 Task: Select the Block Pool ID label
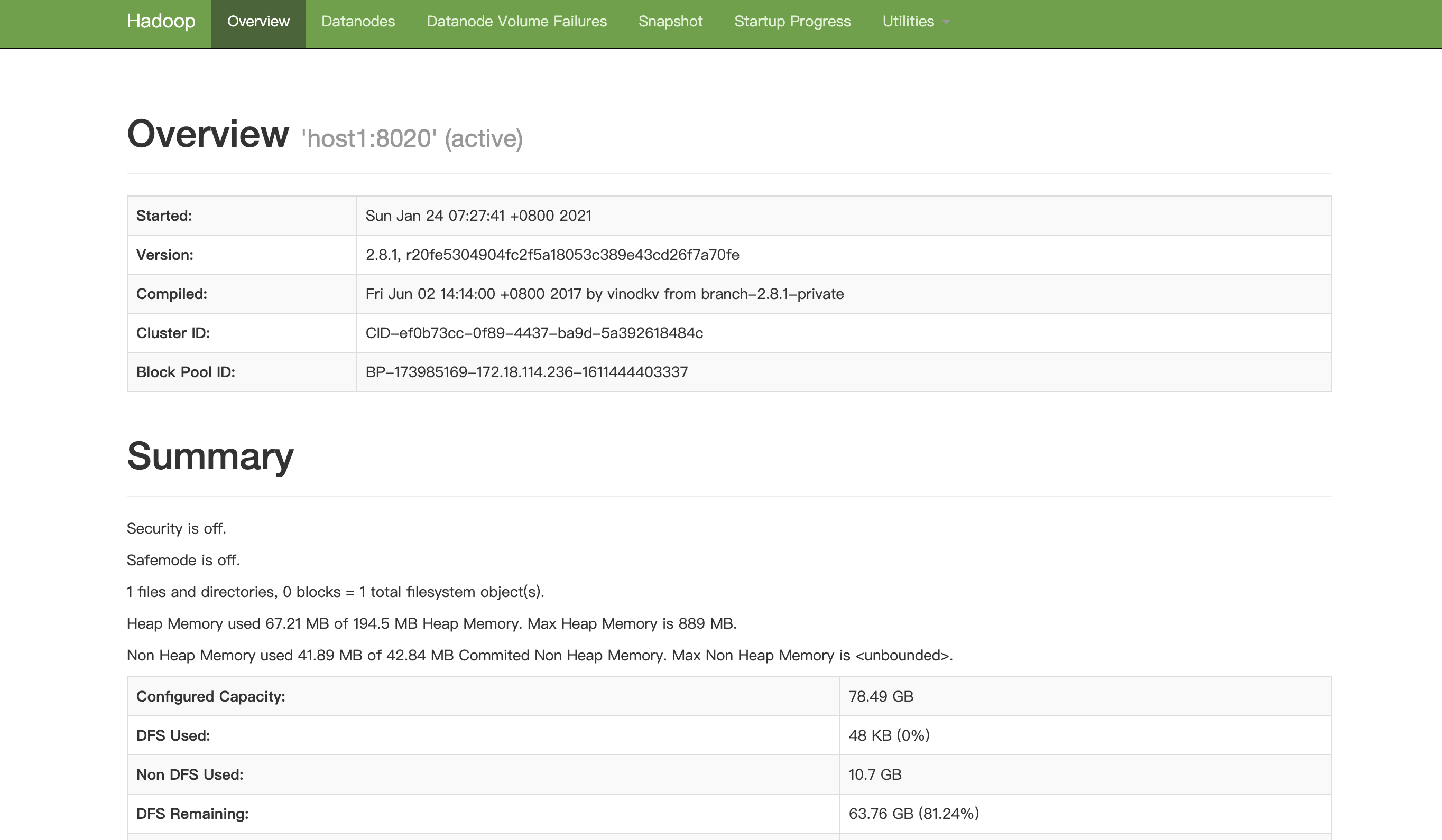tap(186, 372)
